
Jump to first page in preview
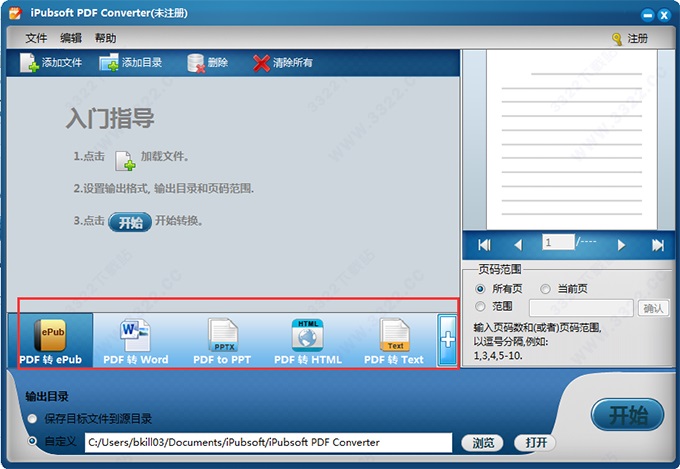click(x=484, y=245)
